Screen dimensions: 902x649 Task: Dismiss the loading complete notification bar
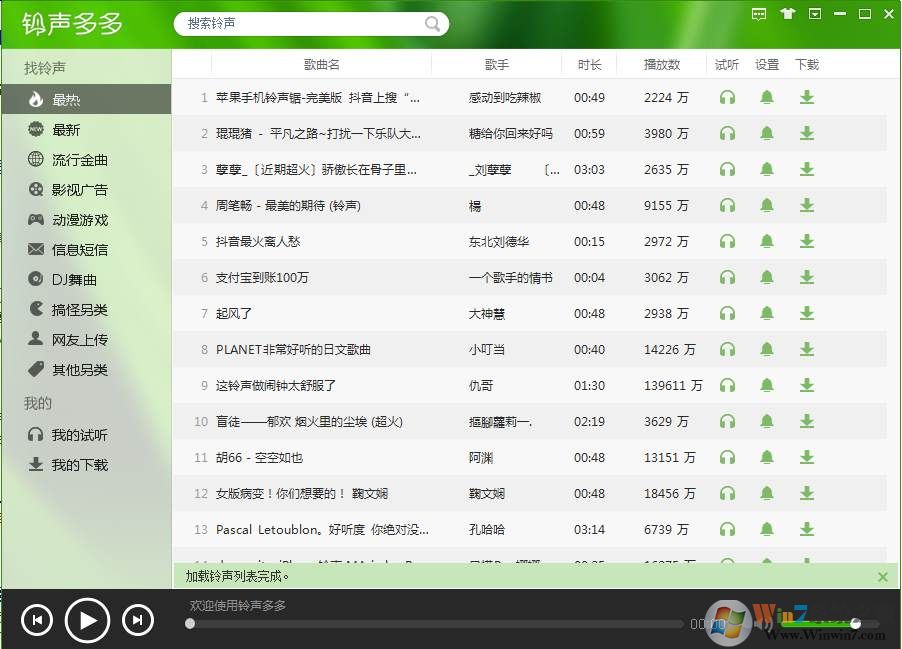(882, 577)
